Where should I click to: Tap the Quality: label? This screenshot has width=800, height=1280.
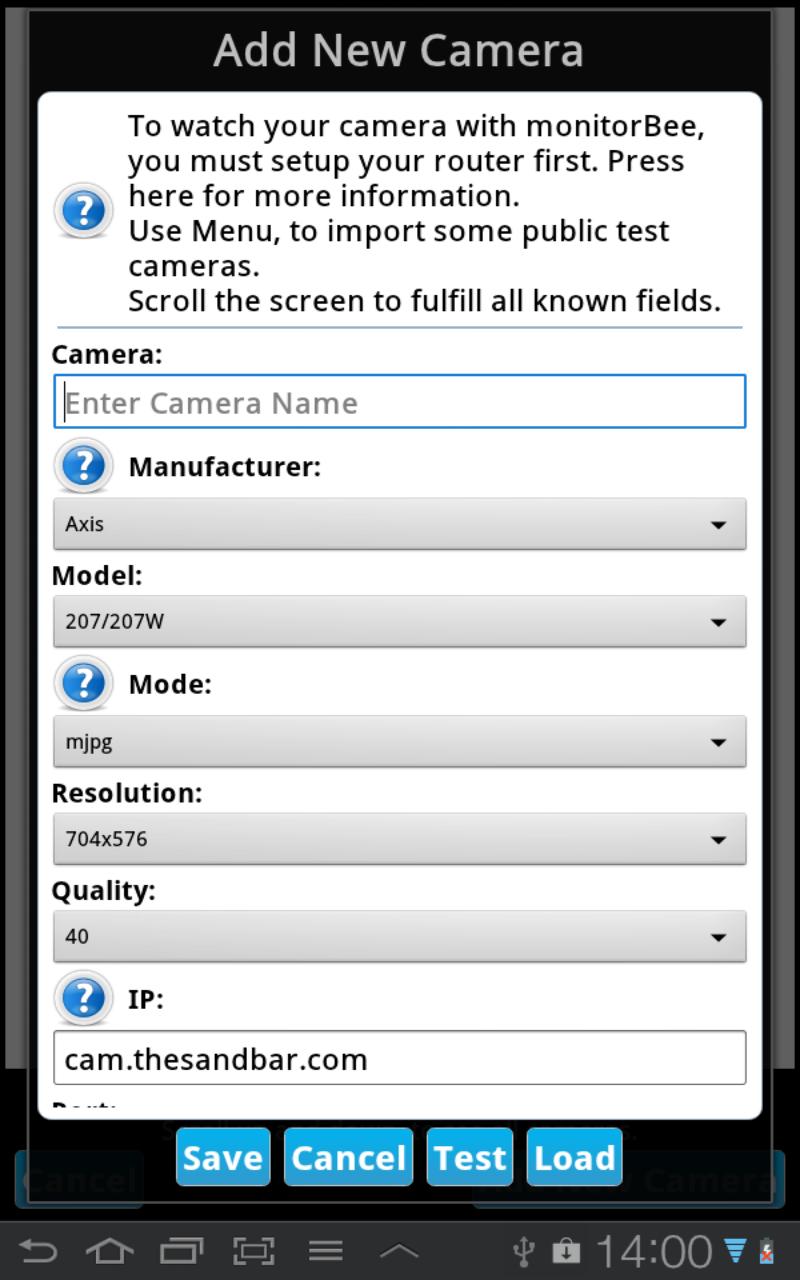(x=104, y=890)
